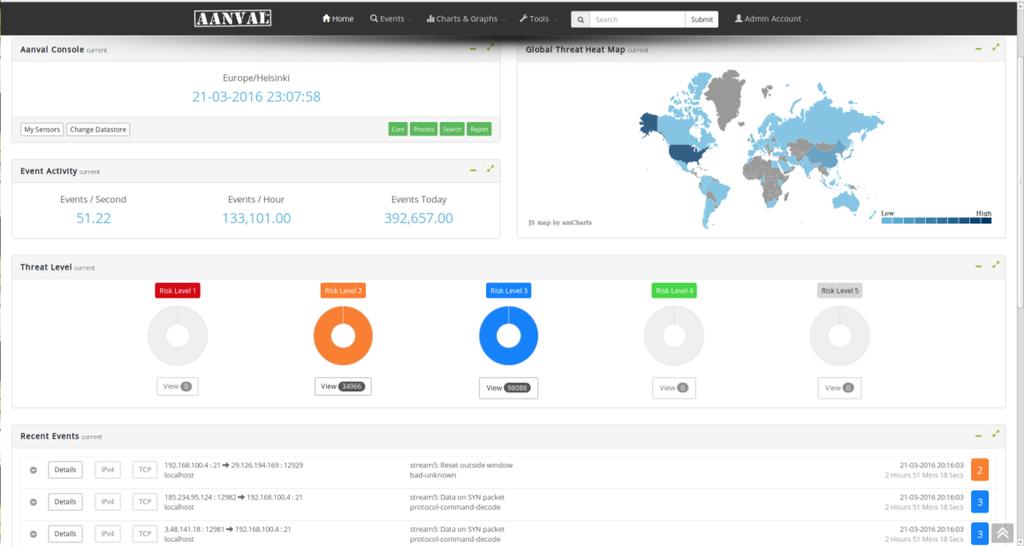This screenshot has width=1024, height=546.
Task: Minimize the Aanval Console panel
Action: tap(473, 49)
